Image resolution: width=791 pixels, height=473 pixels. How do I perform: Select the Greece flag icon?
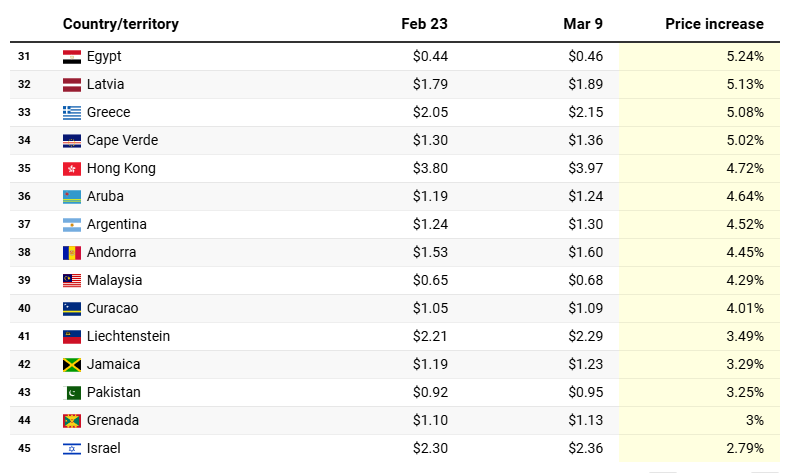pos(72,112)
